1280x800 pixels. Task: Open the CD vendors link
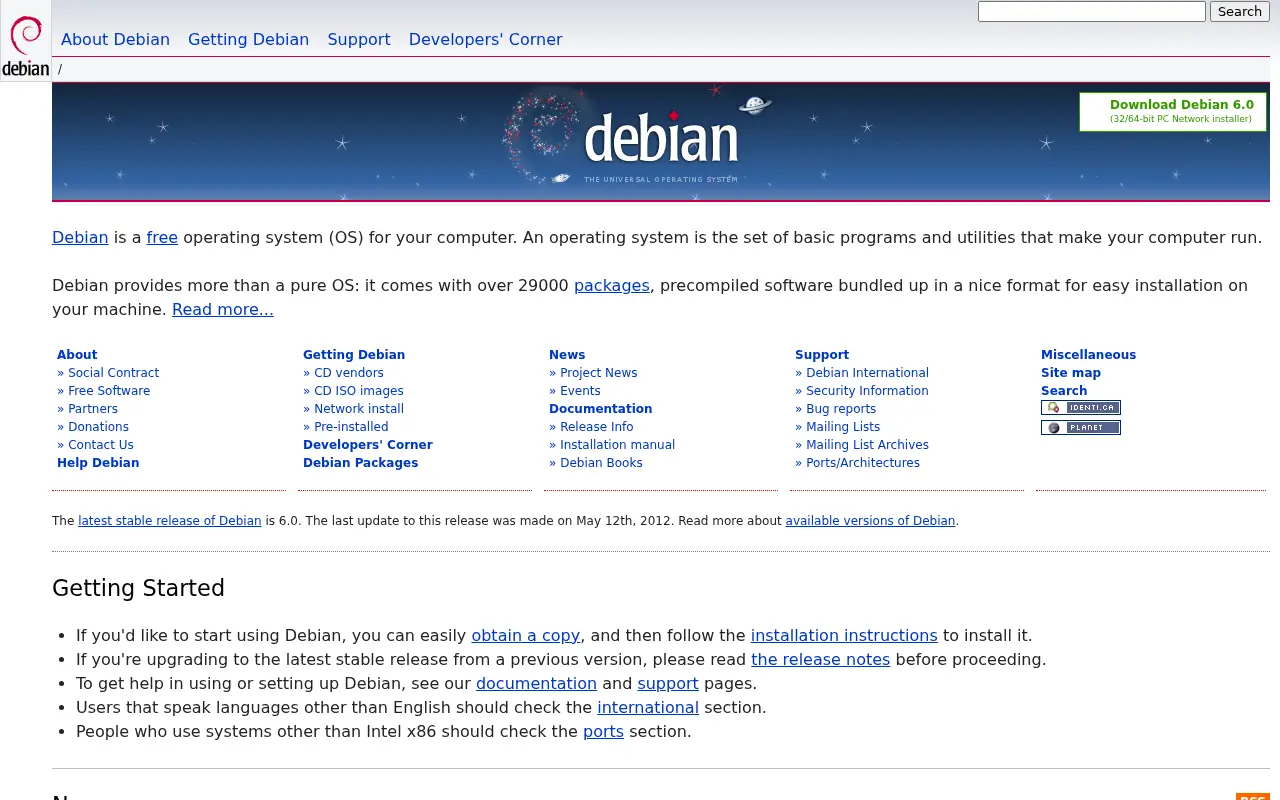(x=349, y=373)
